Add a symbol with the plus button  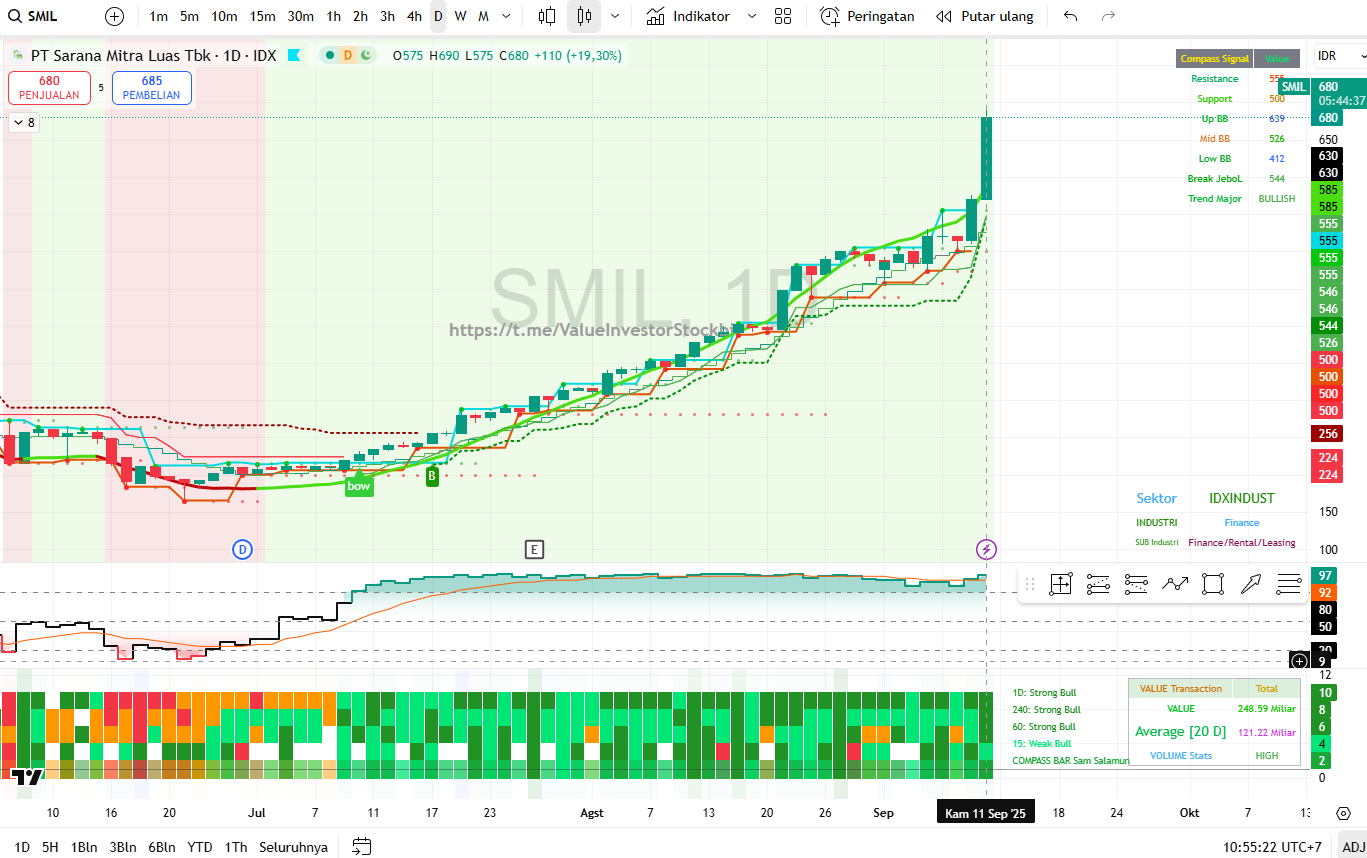point(115,16)
